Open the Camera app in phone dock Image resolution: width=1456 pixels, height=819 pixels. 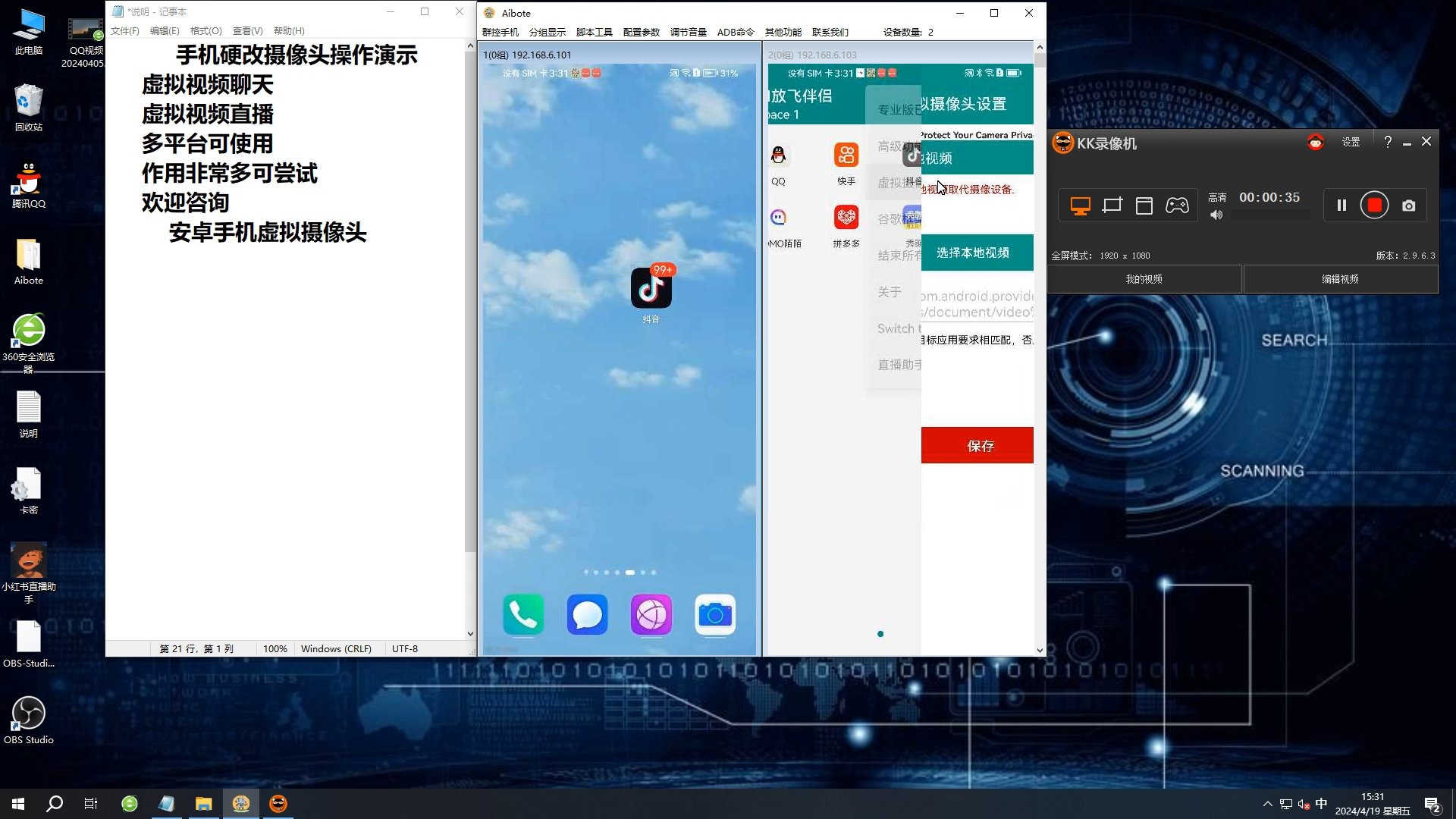714,614
